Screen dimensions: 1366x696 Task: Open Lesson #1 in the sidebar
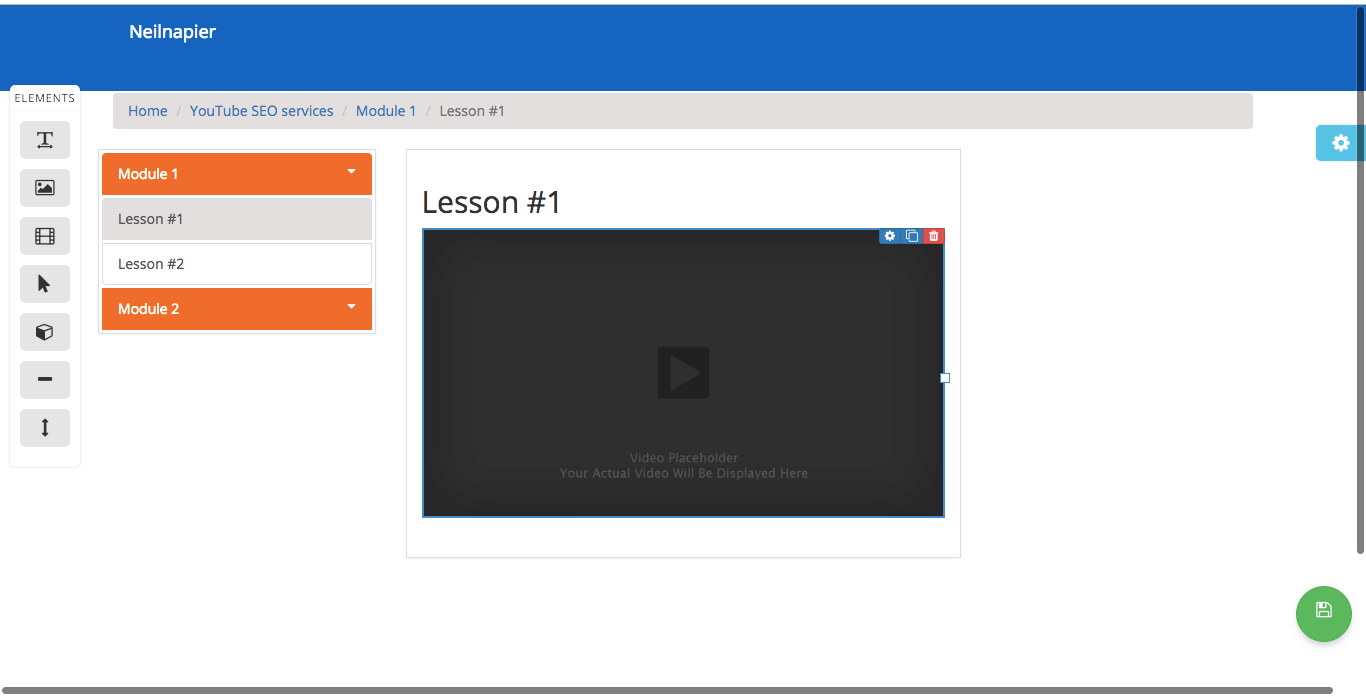237,219
